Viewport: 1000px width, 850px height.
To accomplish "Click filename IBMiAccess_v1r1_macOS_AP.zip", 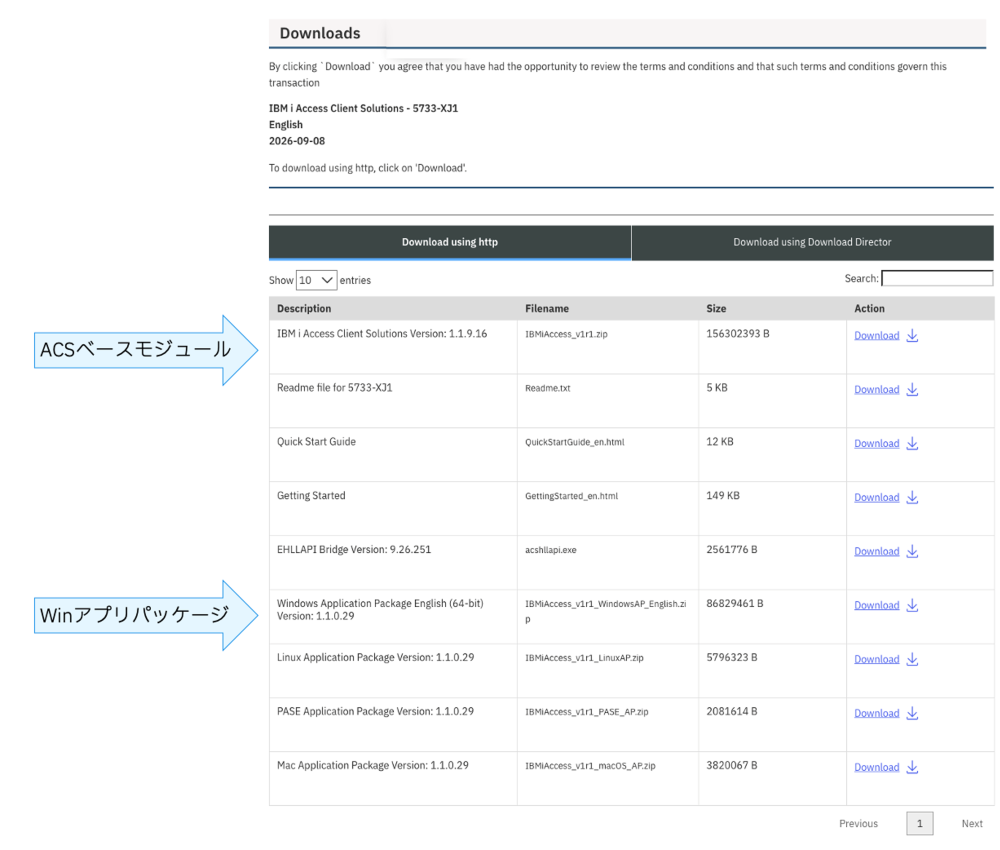I will (x=590, y=766).
